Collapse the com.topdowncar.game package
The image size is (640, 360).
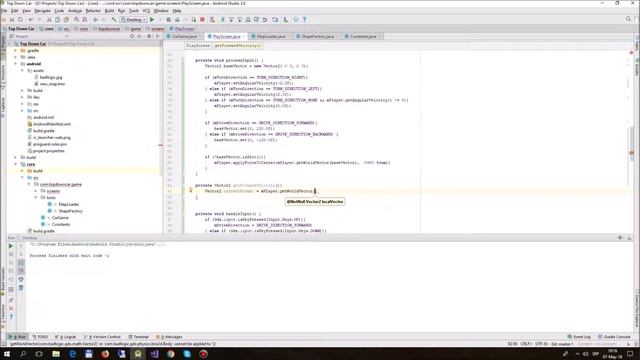pyautogui.click(x=29, y=184)
